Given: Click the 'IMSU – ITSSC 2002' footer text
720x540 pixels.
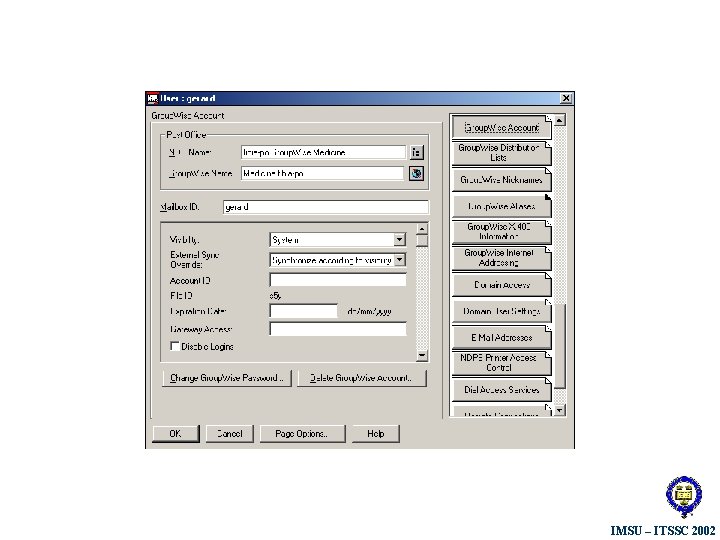Looking at the screenshot, I should 663,530.
